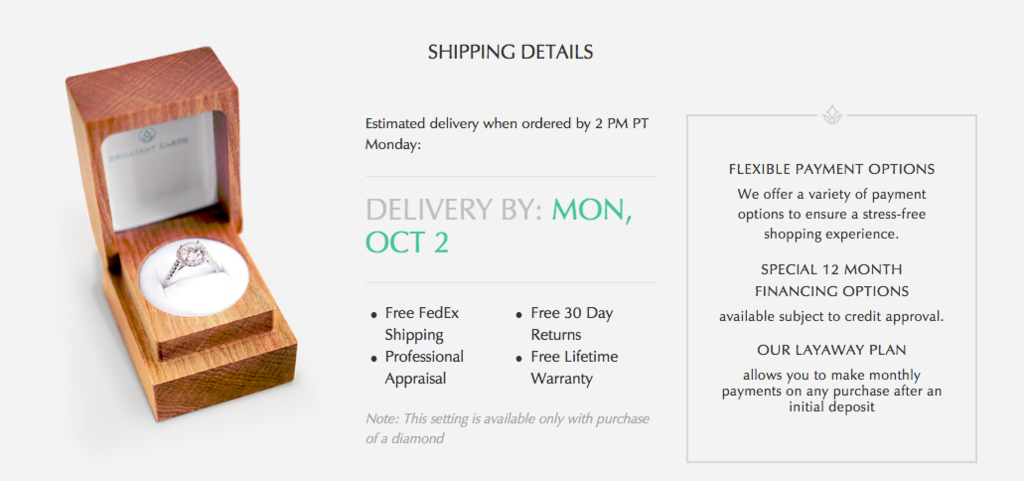Image resolution: width=1024 pixels, height=481 pixels.
Task: Click the Brilliant Earth logo inside box lid
Action: 147,146
